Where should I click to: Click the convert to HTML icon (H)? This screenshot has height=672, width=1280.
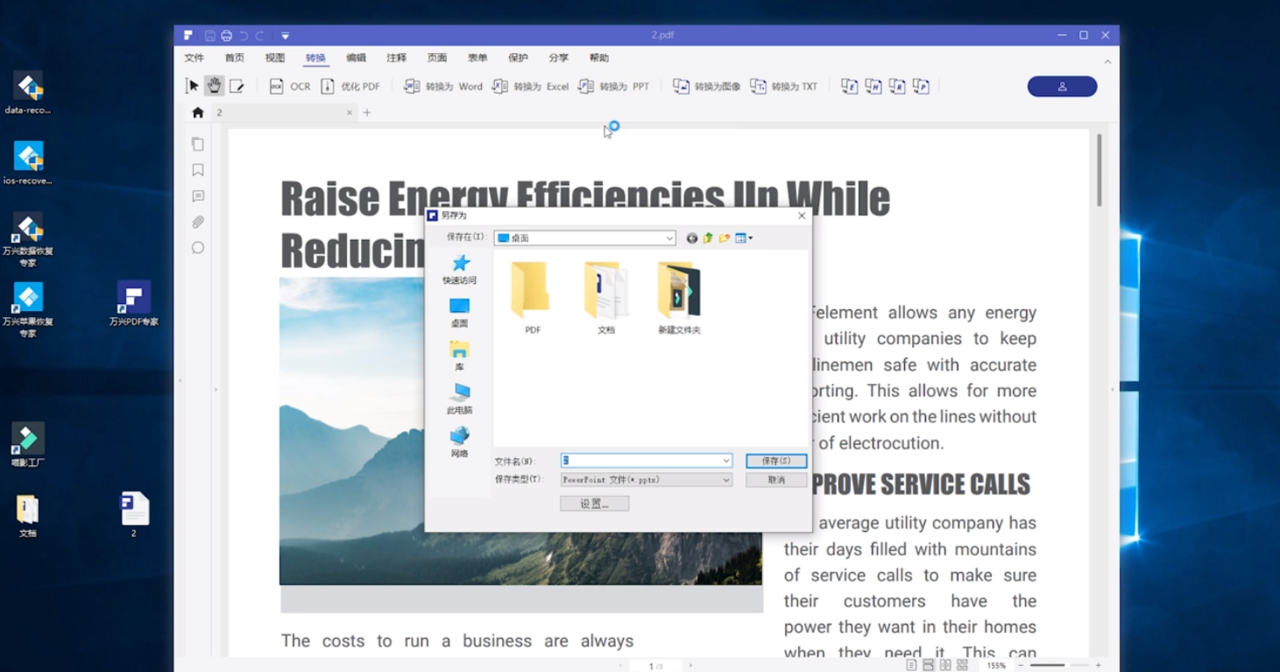(873, 86)
